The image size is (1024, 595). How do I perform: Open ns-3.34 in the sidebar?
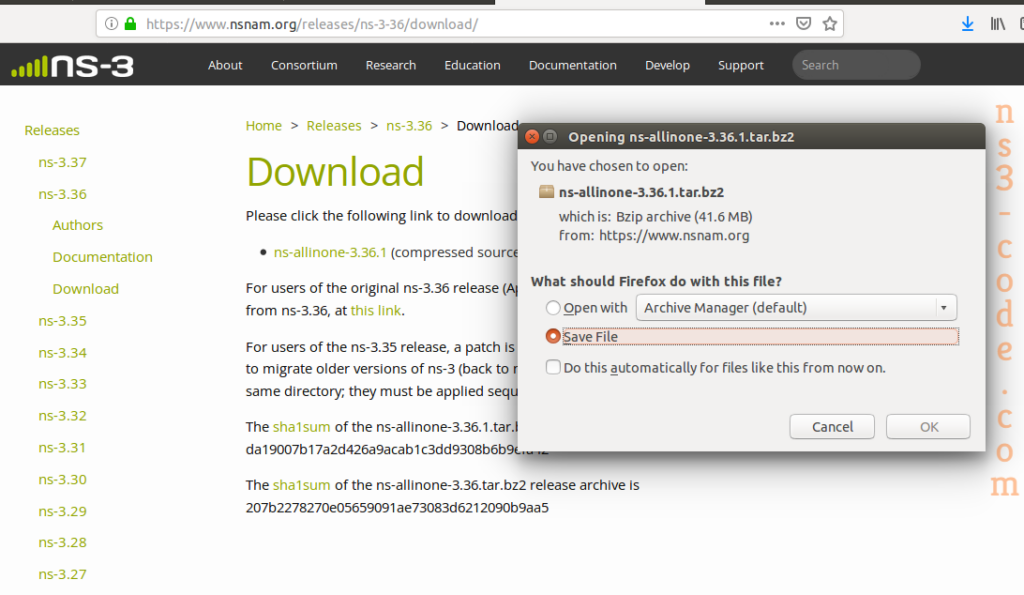(62, 353)
